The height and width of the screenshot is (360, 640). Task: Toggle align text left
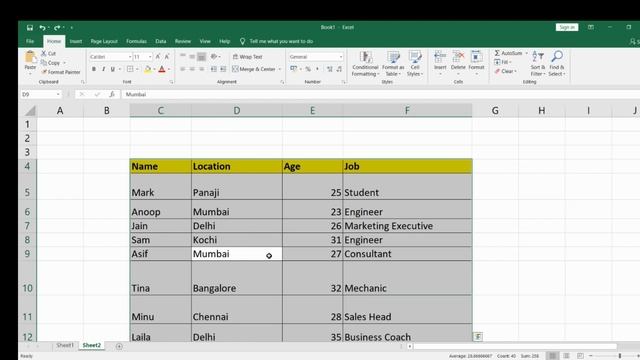point(182,69)
